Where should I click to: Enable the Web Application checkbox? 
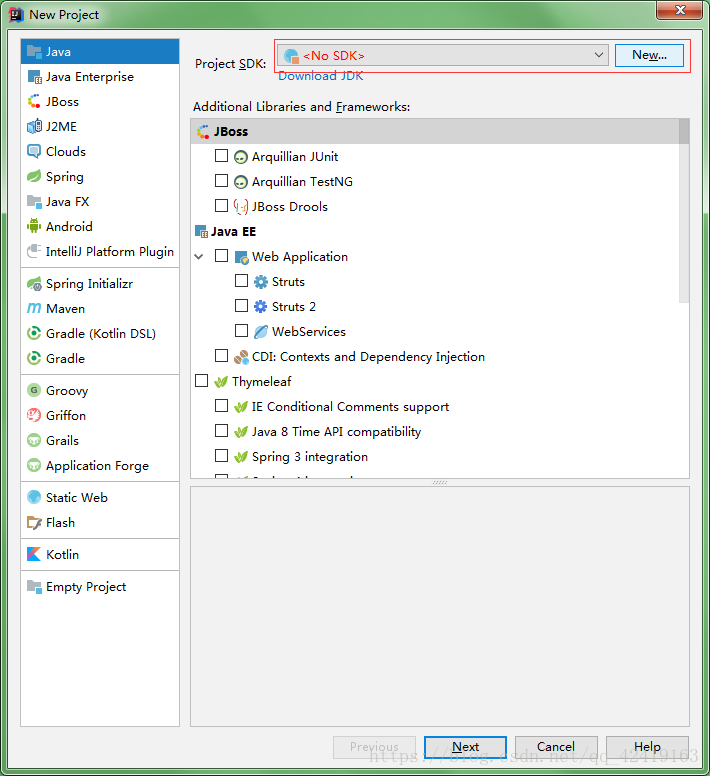tap(221, 256)
